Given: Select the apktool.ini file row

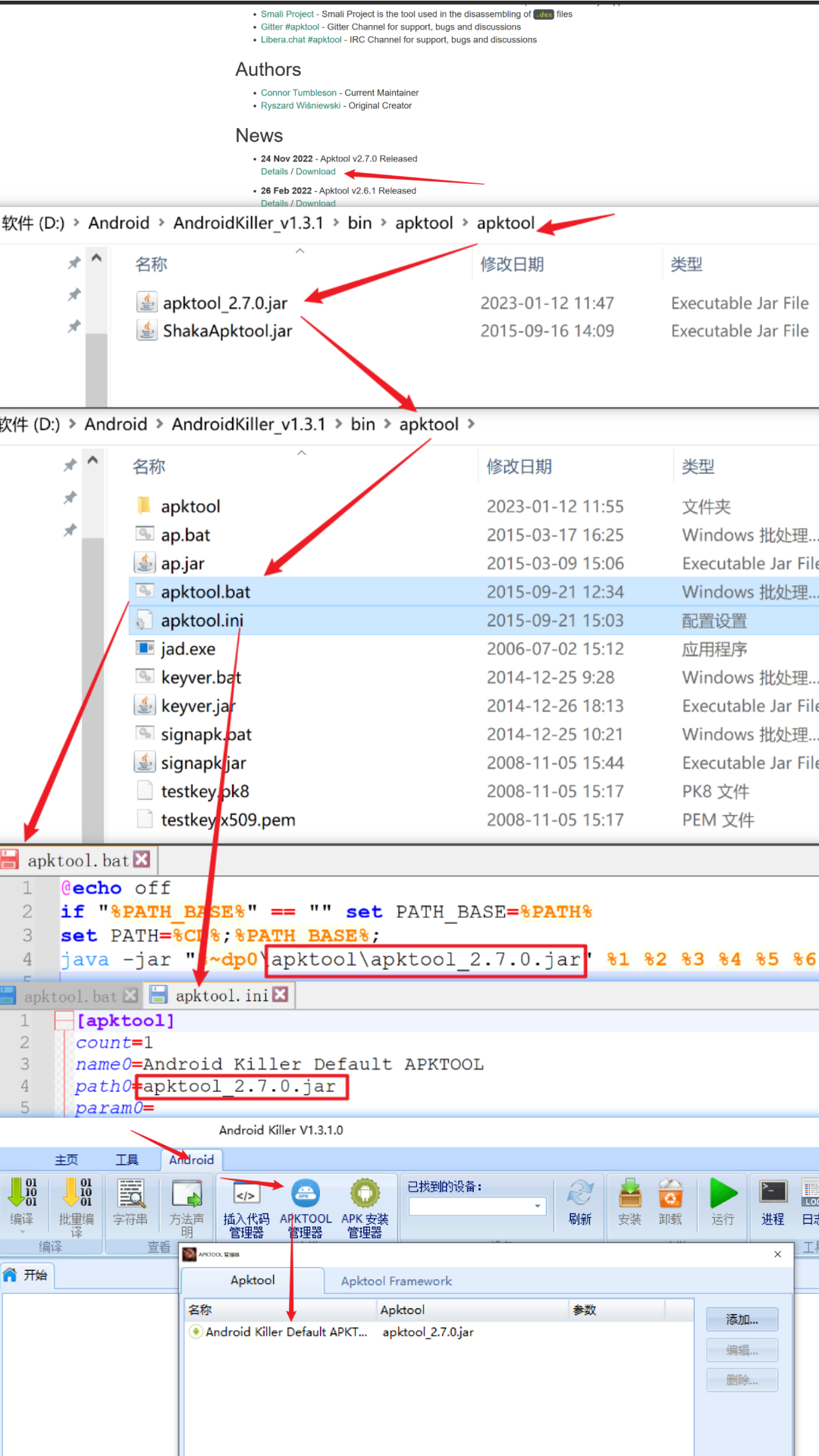Looking at the screenshot, I should (474, 620).
